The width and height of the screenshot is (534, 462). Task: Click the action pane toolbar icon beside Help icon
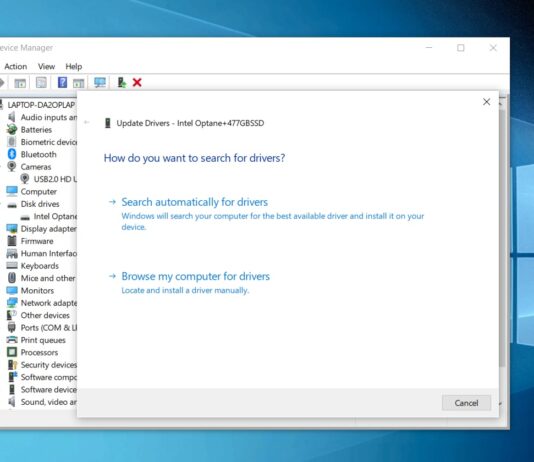79,83
